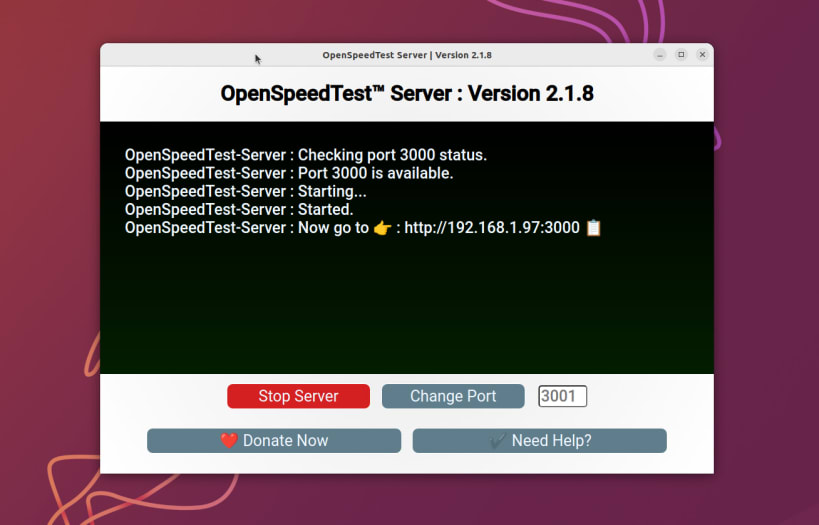Click the http://192.168.1.97:3000 address text

point(492,228)
